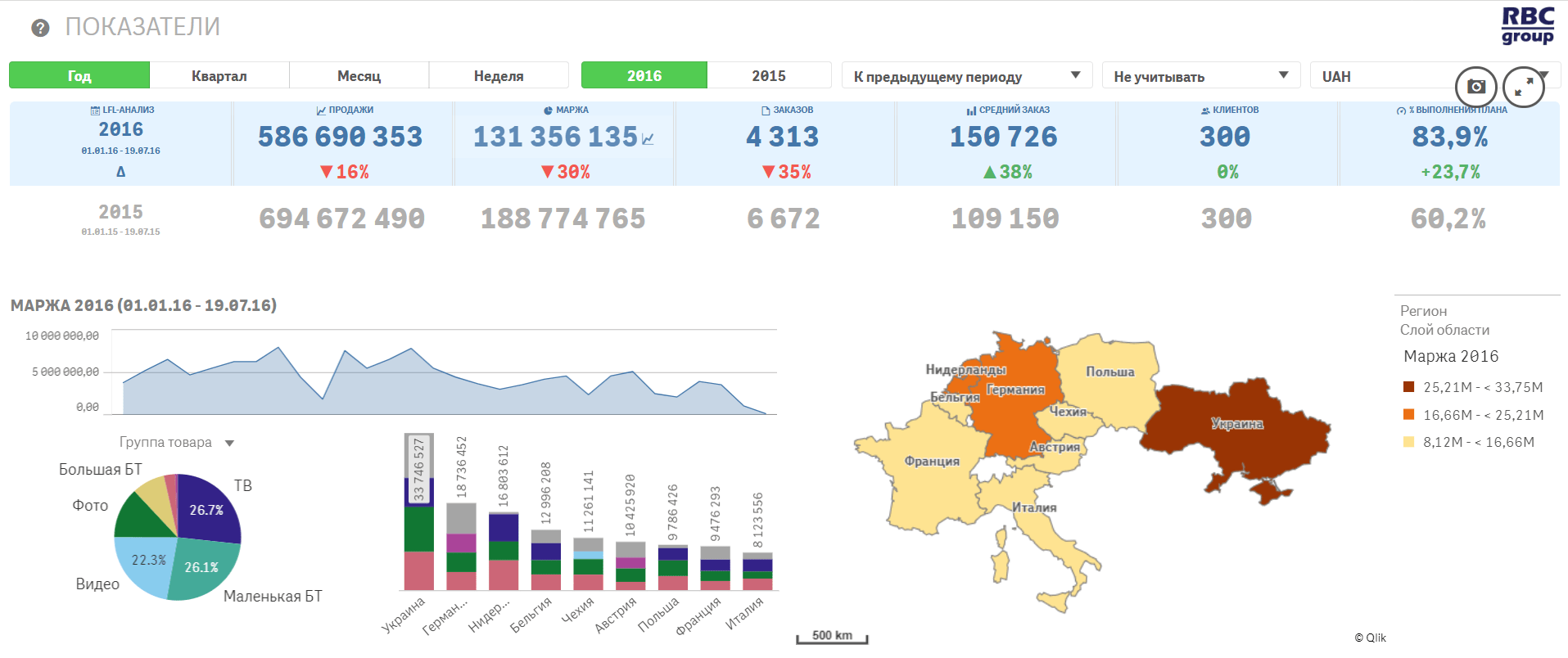Click the calendar icon next to LFL-АНАЛИЗ
The image size is (1568, 658).
(95, 110)
